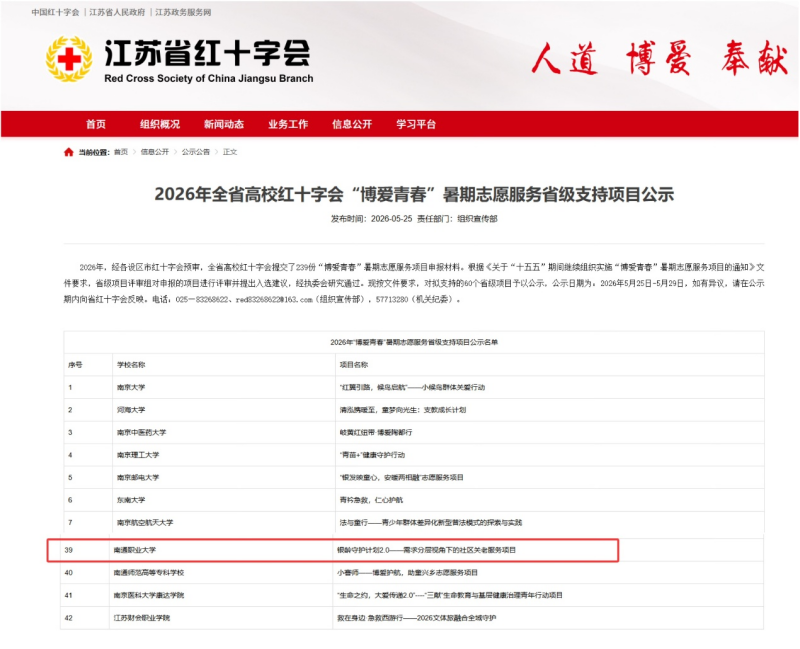800x649 pixels.
Task: Click the 江苏省红十字会 site title
Action: (x=207, y=53)
